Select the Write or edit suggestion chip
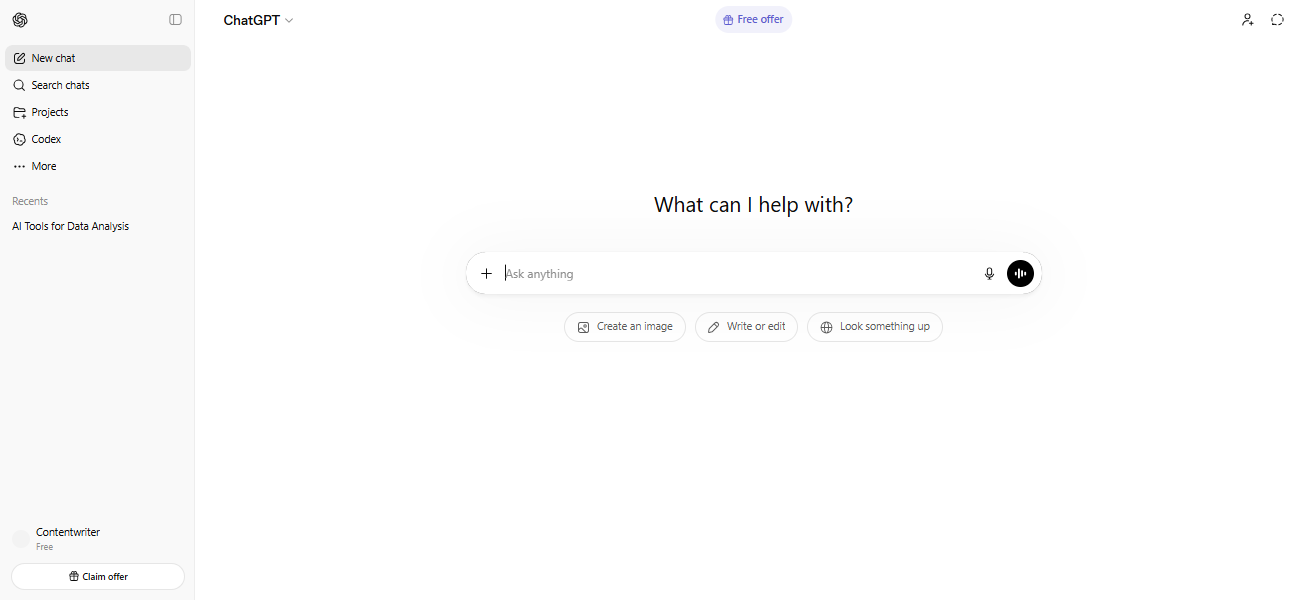Viewport: 1312px width, 600px height. [x=746, y=327]
